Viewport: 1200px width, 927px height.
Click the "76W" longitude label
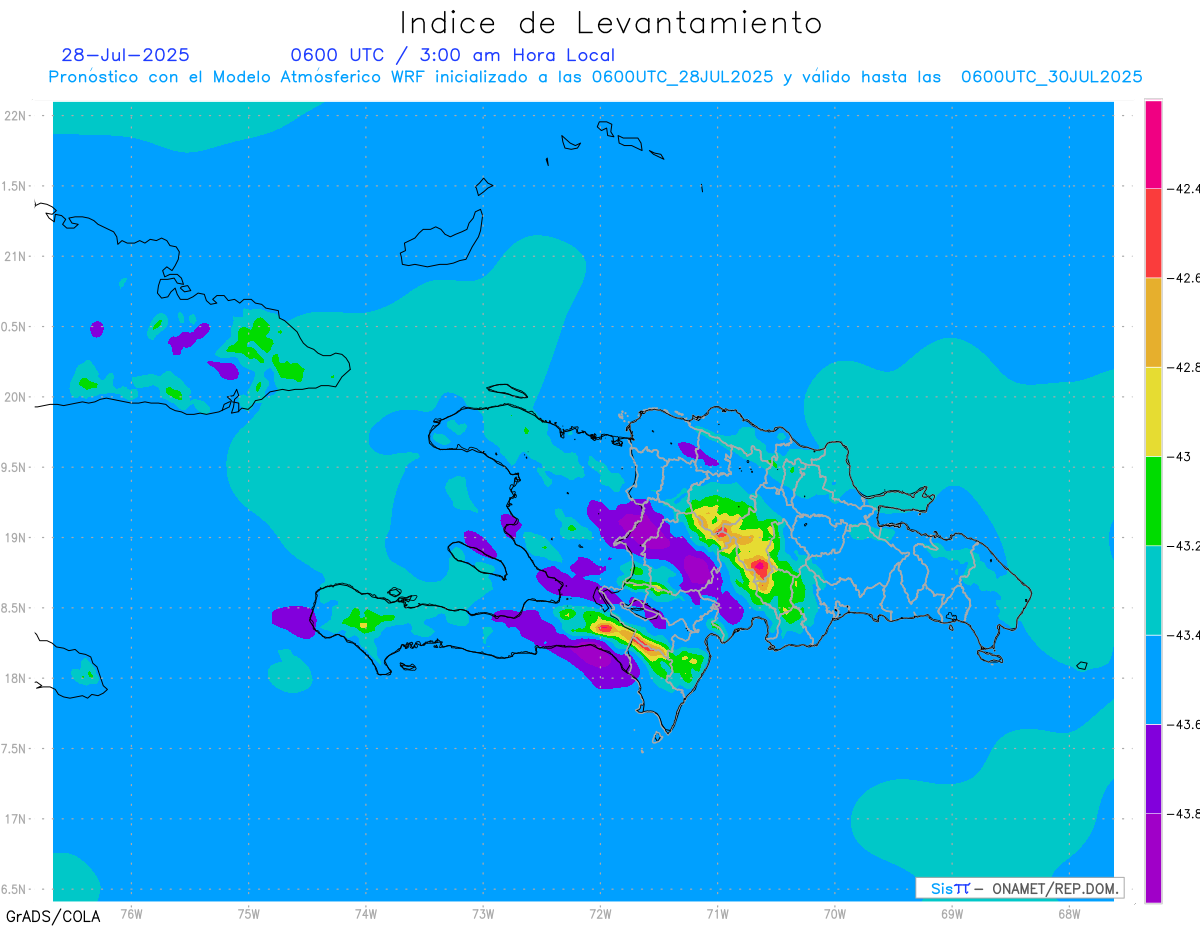coord(131,914)
